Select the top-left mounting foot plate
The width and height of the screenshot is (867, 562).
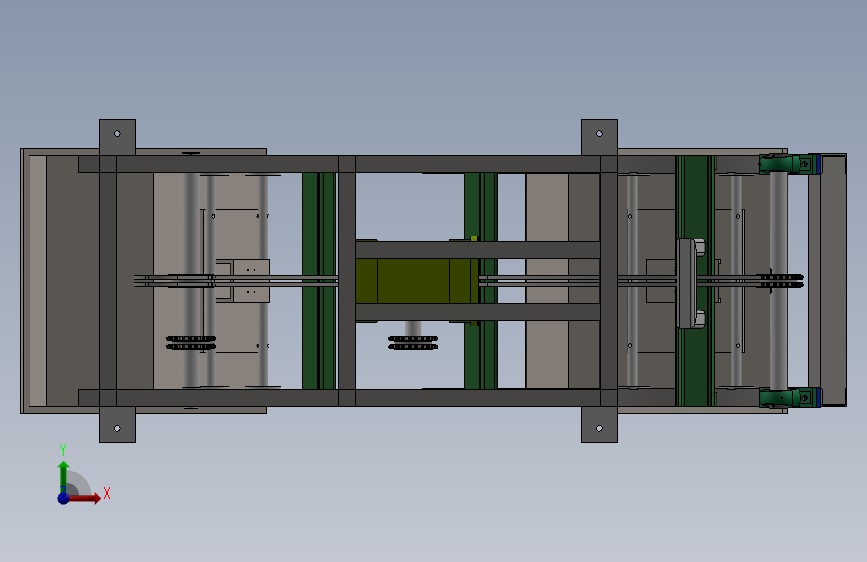pyautogui.click(x=117, y=137)
